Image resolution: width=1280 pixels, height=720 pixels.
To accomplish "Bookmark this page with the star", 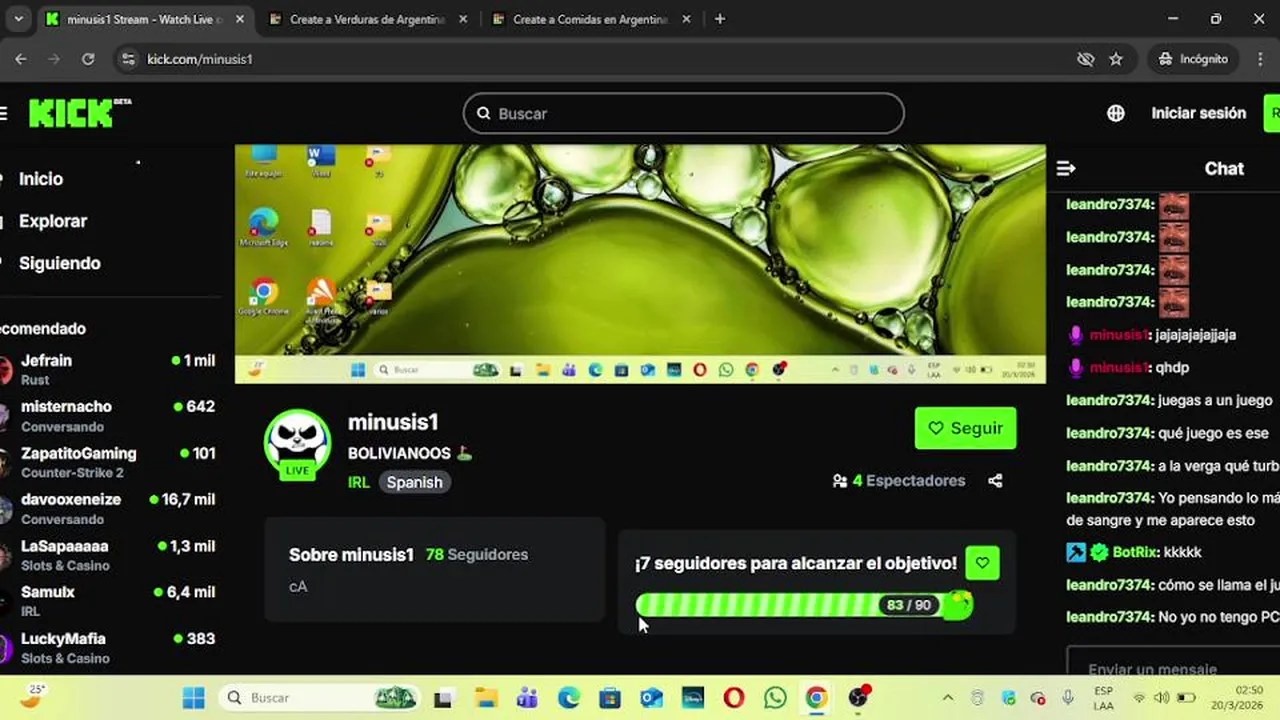I will [1116, 59].
